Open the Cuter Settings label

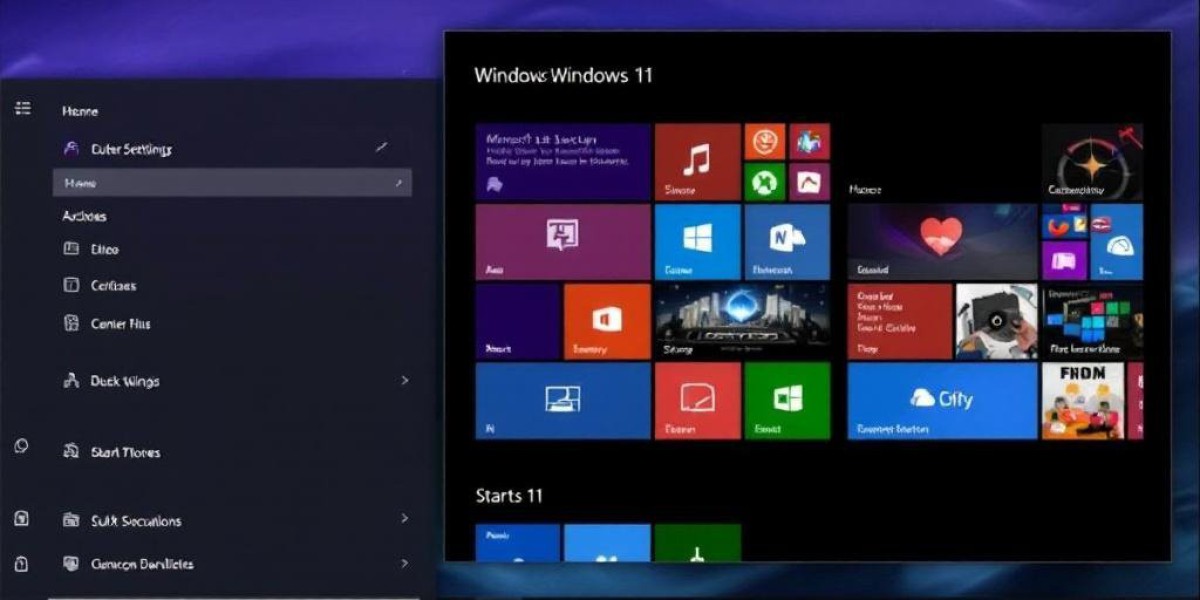point(131,149)
